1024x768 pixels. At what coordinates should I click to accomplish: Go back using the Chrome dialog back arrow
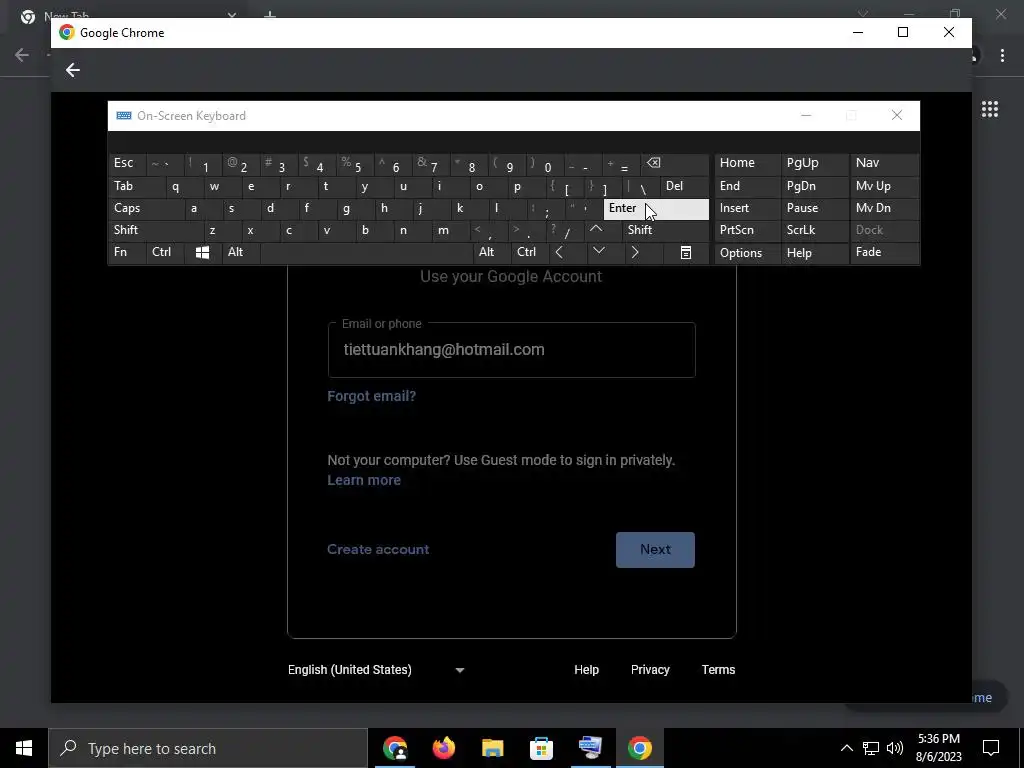(x=72, y=70)
